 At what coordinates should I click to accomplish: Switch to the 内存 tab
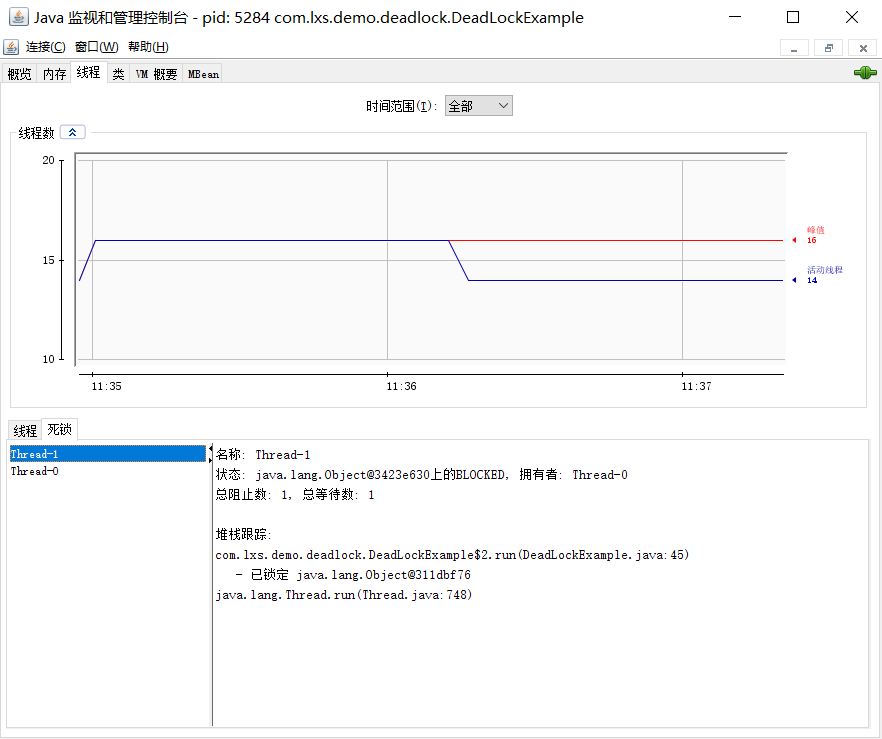pyautogui.click(x=54, y=74)
